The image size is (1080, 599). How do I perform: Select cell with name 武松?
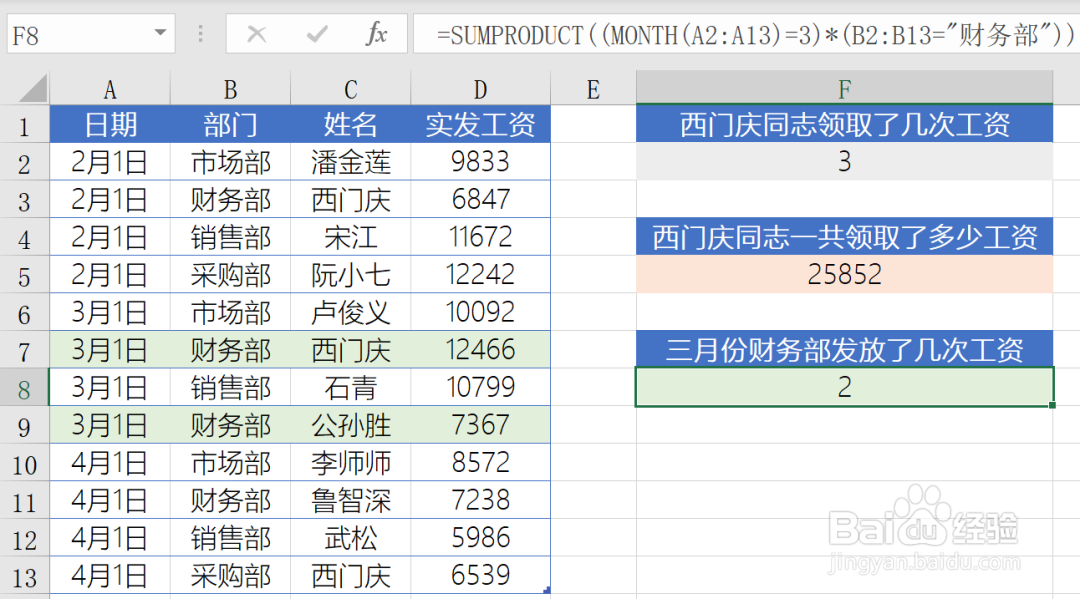[351, 538]
